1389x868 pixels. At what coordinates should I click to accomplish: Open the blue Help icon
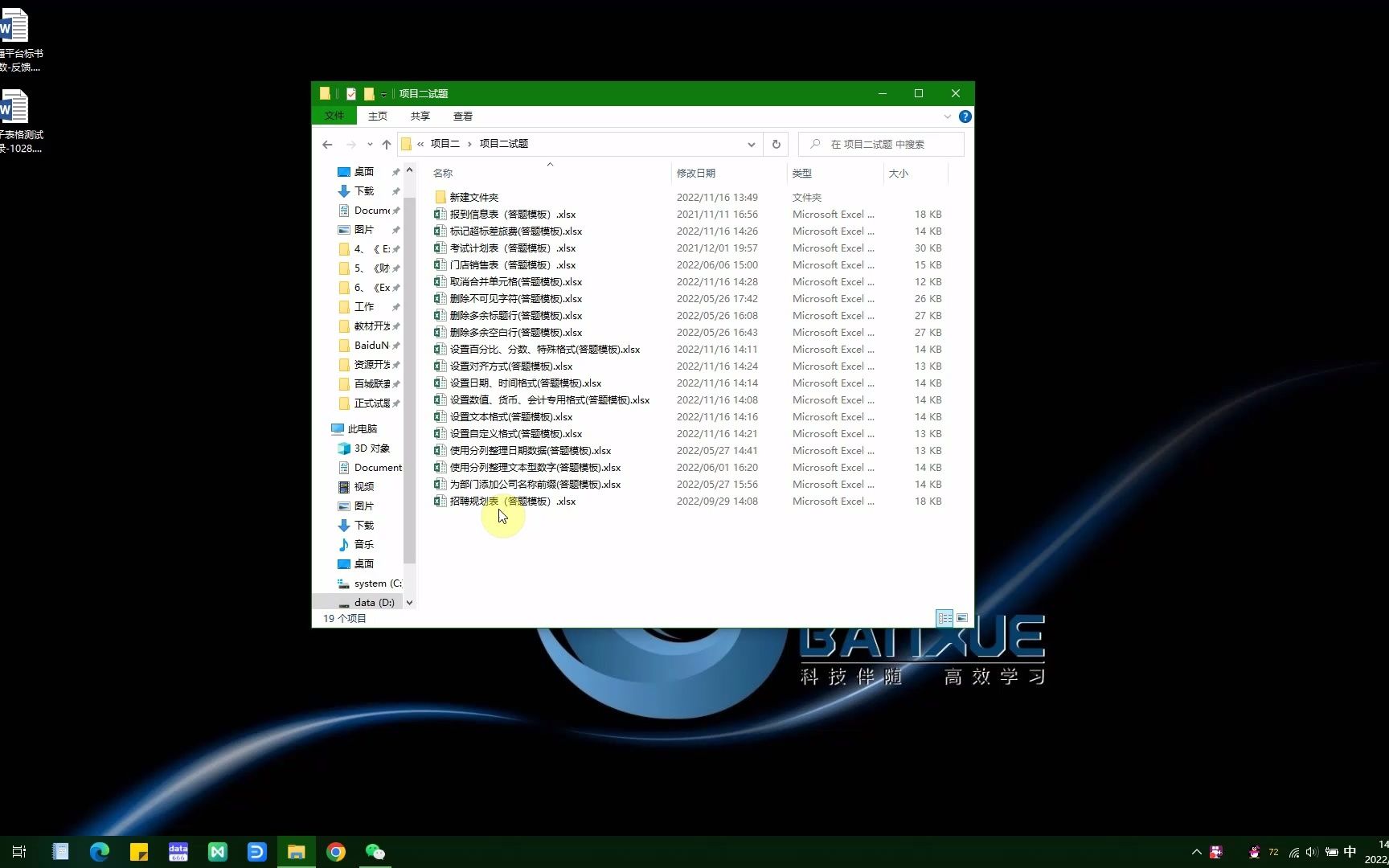coord(965,117)
